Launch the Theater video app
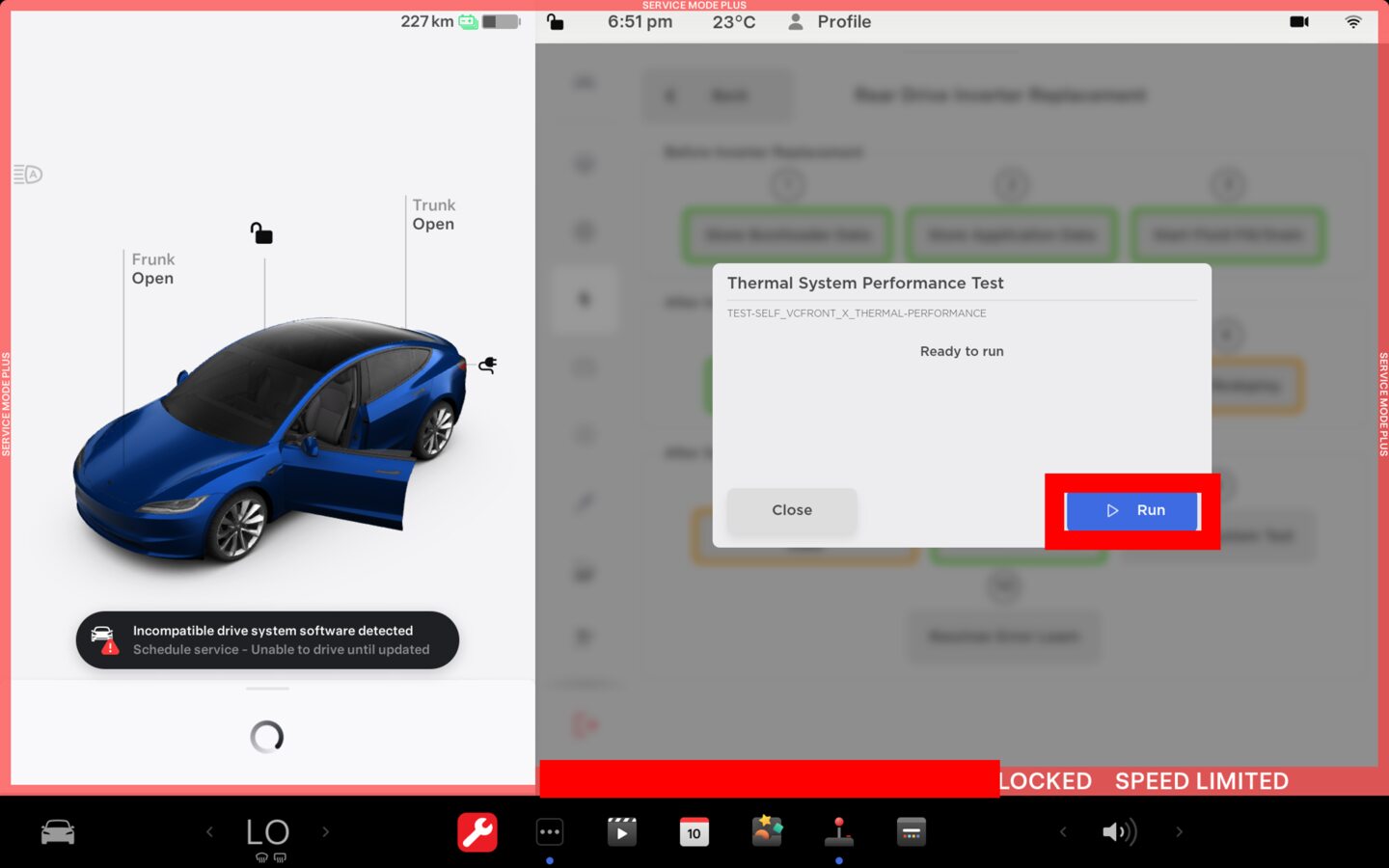 621,832
